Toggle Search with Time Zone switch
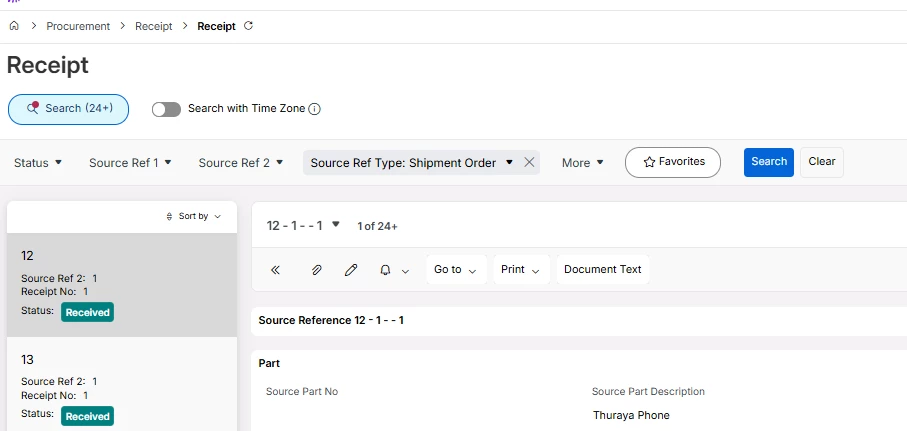This screenshot has width=907, height=431. 166,109
